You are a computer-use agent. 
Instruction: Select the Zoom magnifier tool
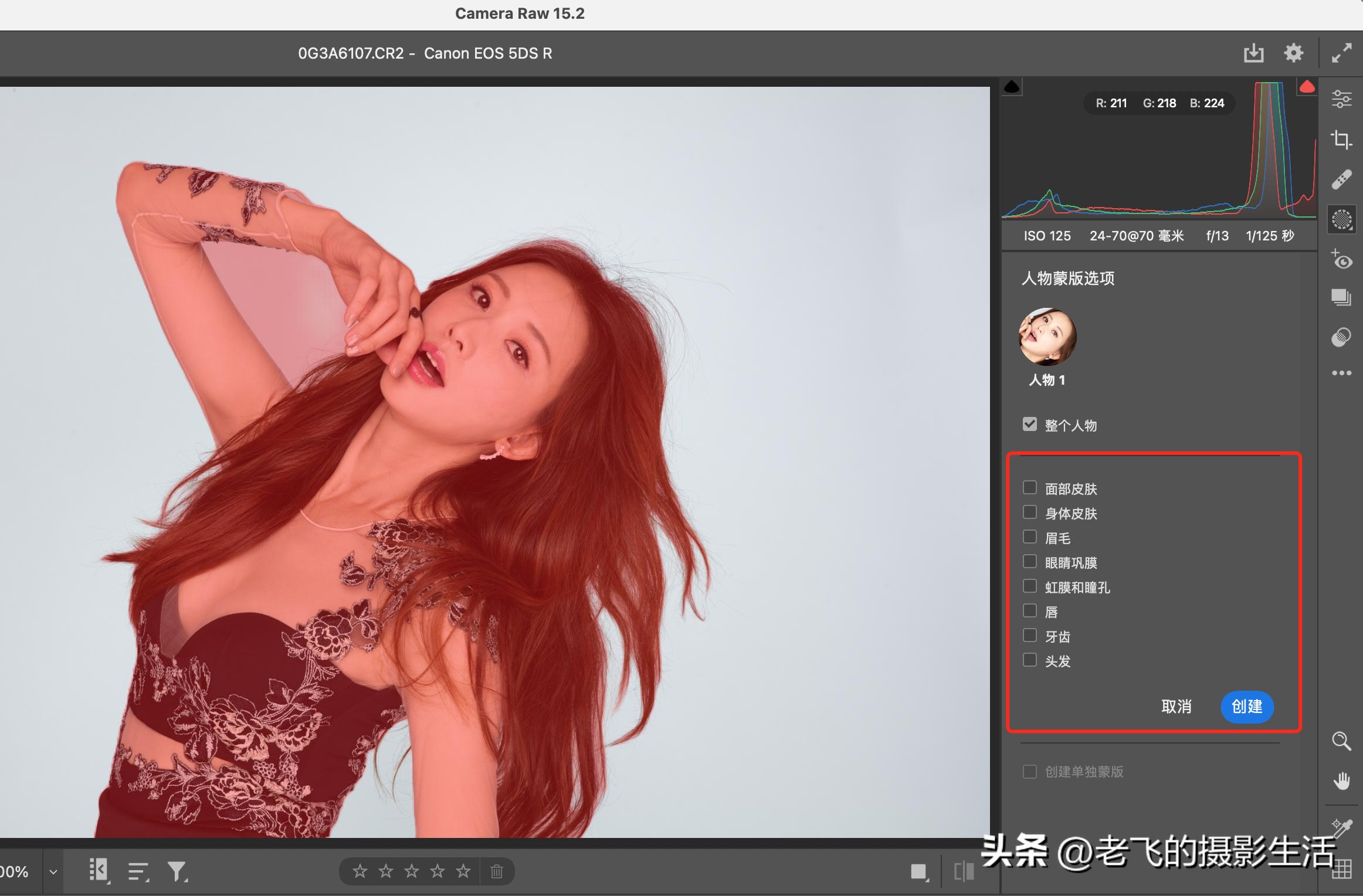coord(1341,741)
